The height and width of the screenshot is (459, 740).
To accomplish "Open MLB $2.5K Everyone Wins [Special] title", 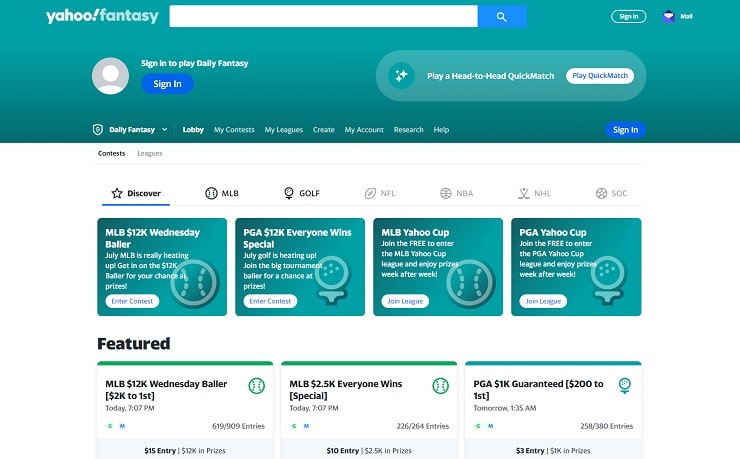I will click(345, 390).
